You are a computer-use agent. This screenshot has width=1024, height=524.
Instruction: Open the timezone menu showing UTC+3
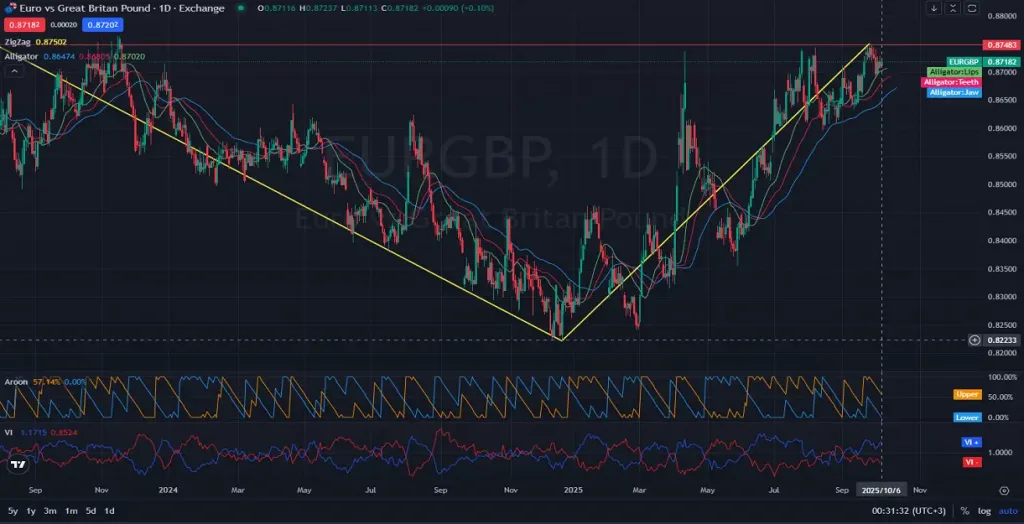[x=910, y=511]
